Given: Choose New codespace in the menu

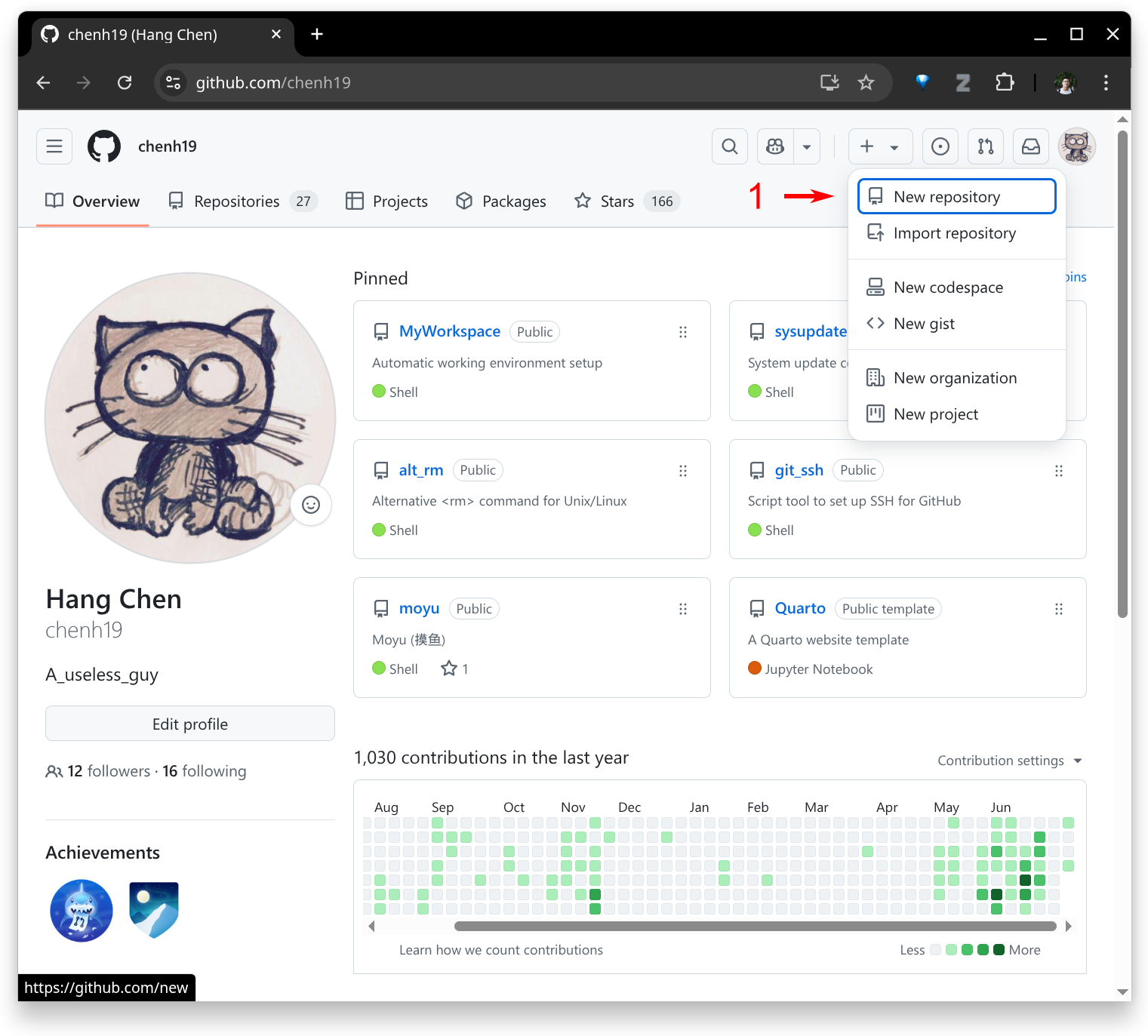Looking at the screenshot, I should [956, 287].
